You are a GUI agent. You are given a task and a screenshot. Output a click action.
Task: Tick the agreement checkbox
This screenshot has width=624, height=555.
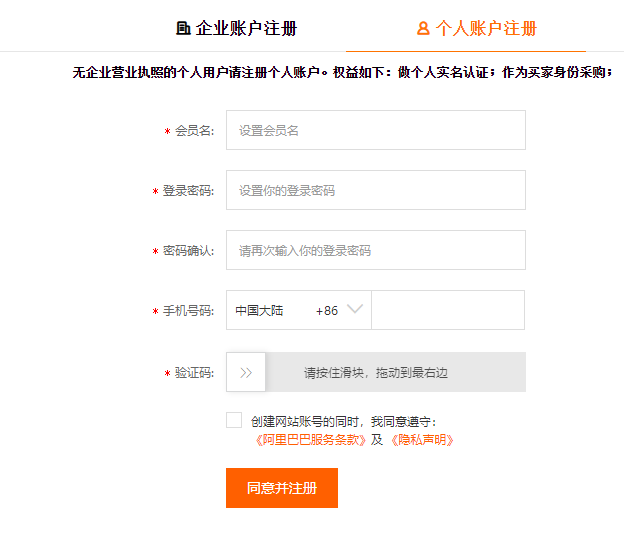(234, 420)
